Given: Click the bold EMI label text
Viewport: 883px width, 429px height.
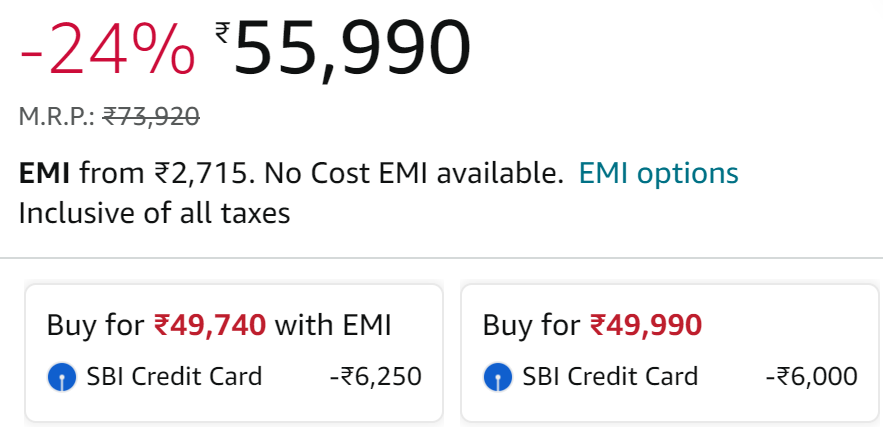Looking at the screenshot, I should 44,173.
